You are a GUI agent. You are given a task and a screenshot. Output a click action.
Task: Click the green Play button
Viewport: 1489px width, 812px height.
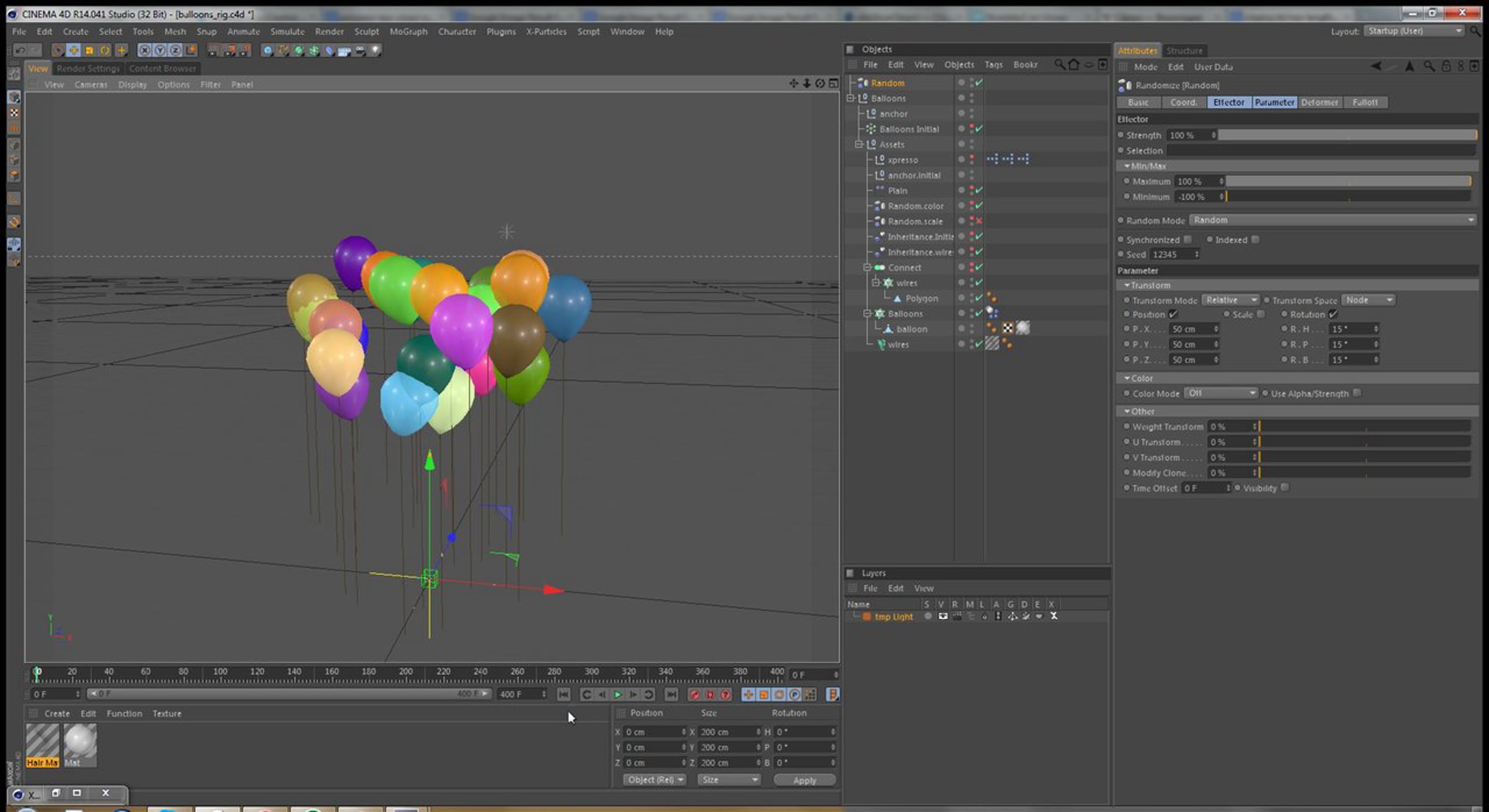click(x=617, y=694)
